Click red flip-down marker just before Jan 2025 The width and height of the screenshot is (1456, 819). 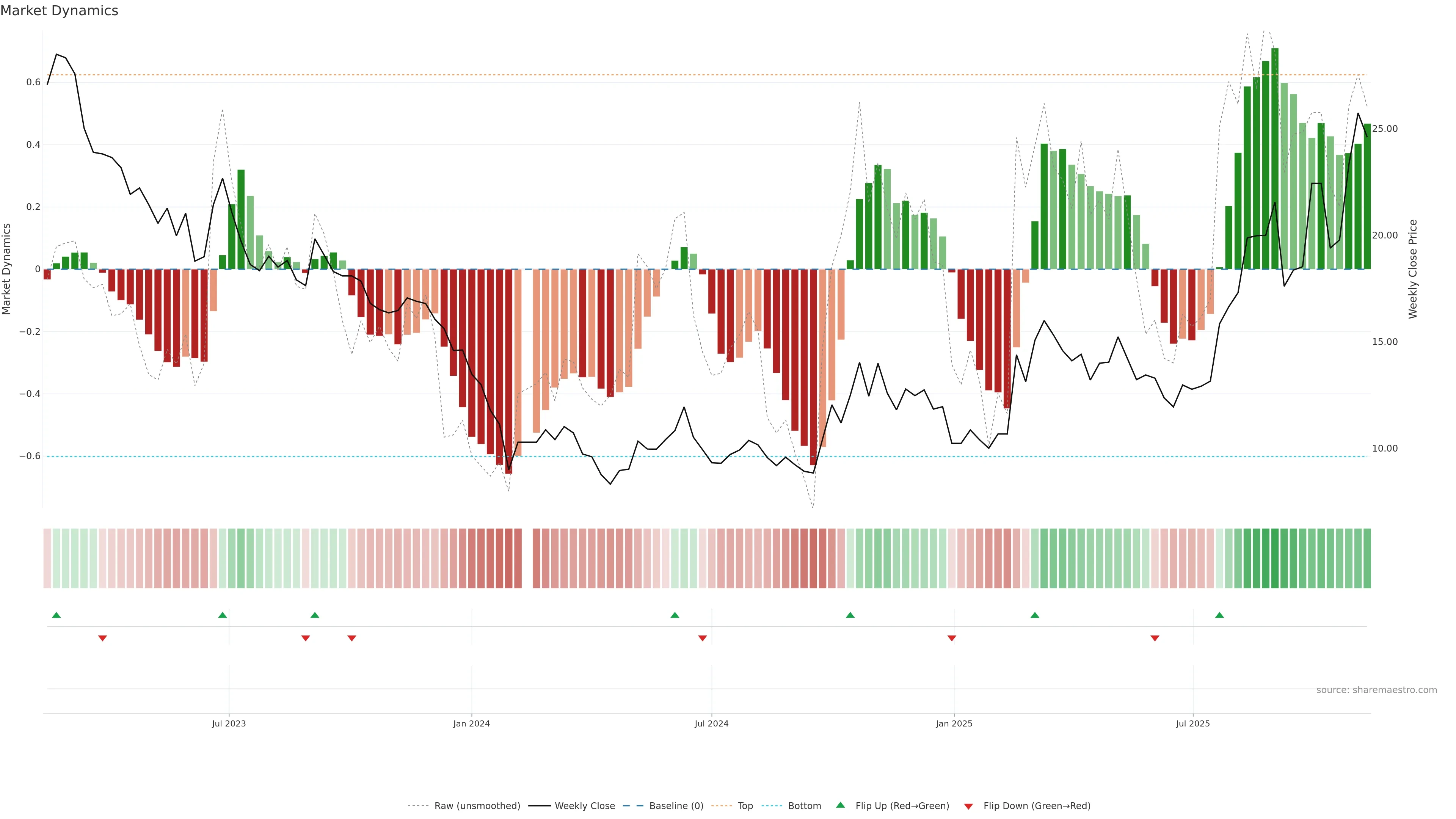tap(952, 638)
